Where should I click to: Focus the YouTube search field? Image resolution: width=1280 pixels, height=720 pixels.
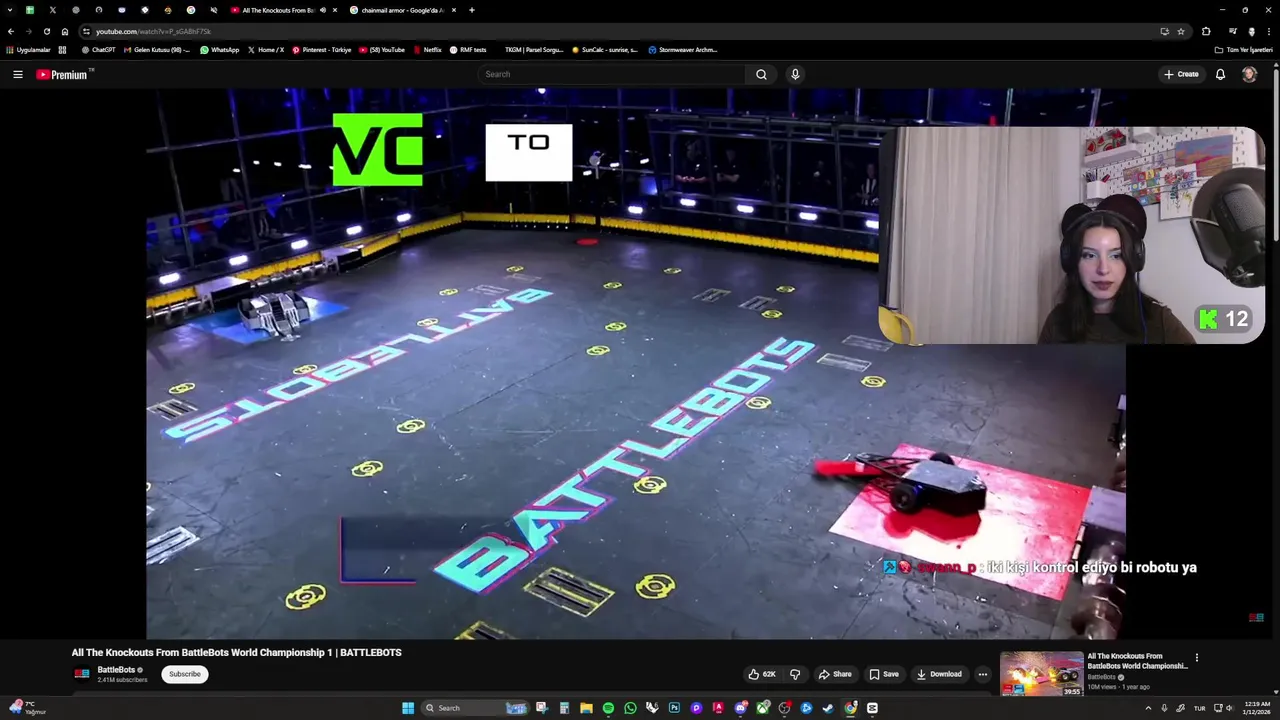point(610,74)
